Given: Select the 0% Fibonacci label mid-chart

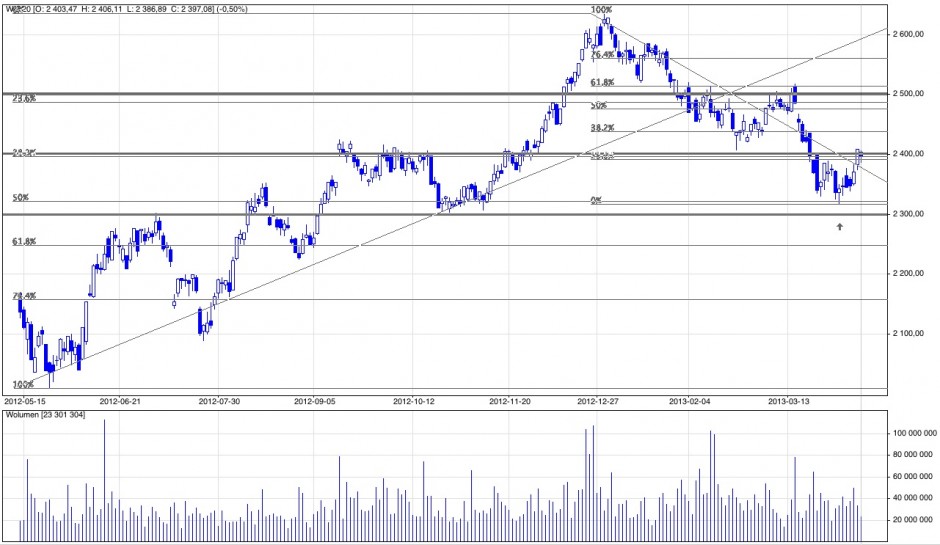Looking at the screenshot, I should coord(596,201).
